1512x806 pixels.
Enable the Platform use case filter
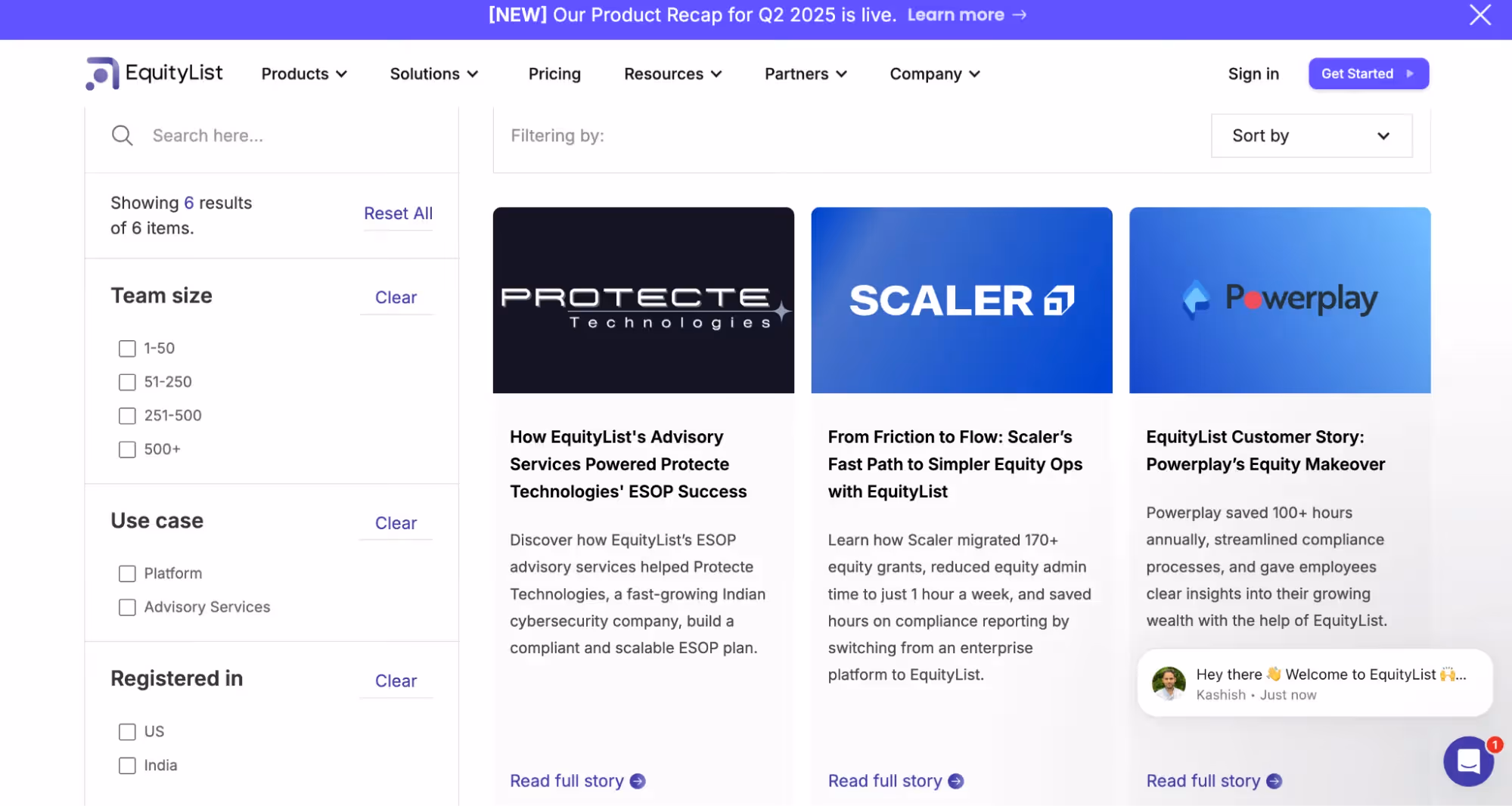(127, 574)
